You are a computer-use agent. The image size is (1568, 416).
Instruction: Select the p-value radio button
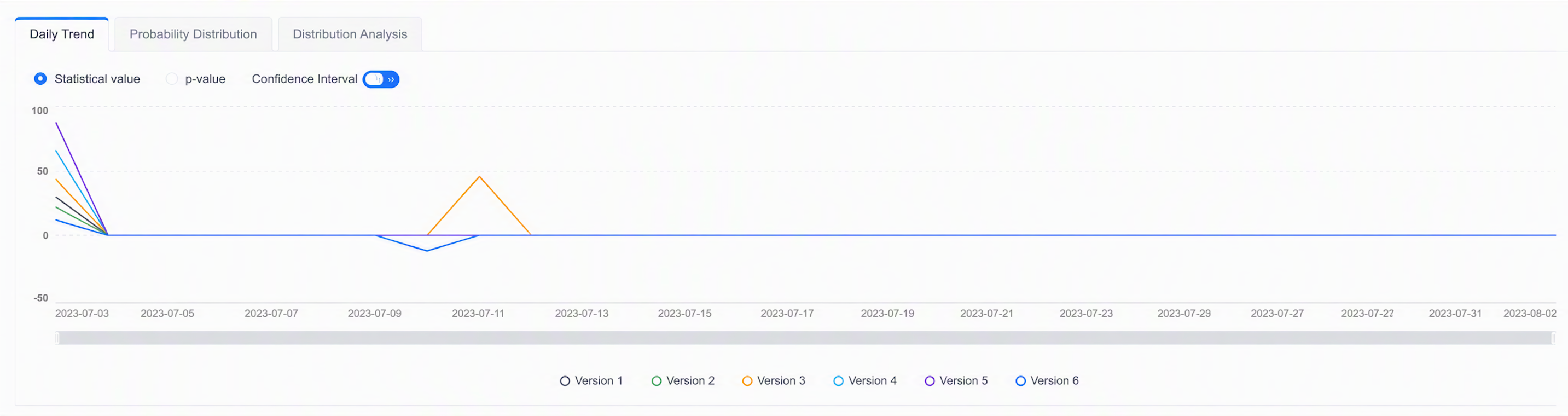pos(172,79)
